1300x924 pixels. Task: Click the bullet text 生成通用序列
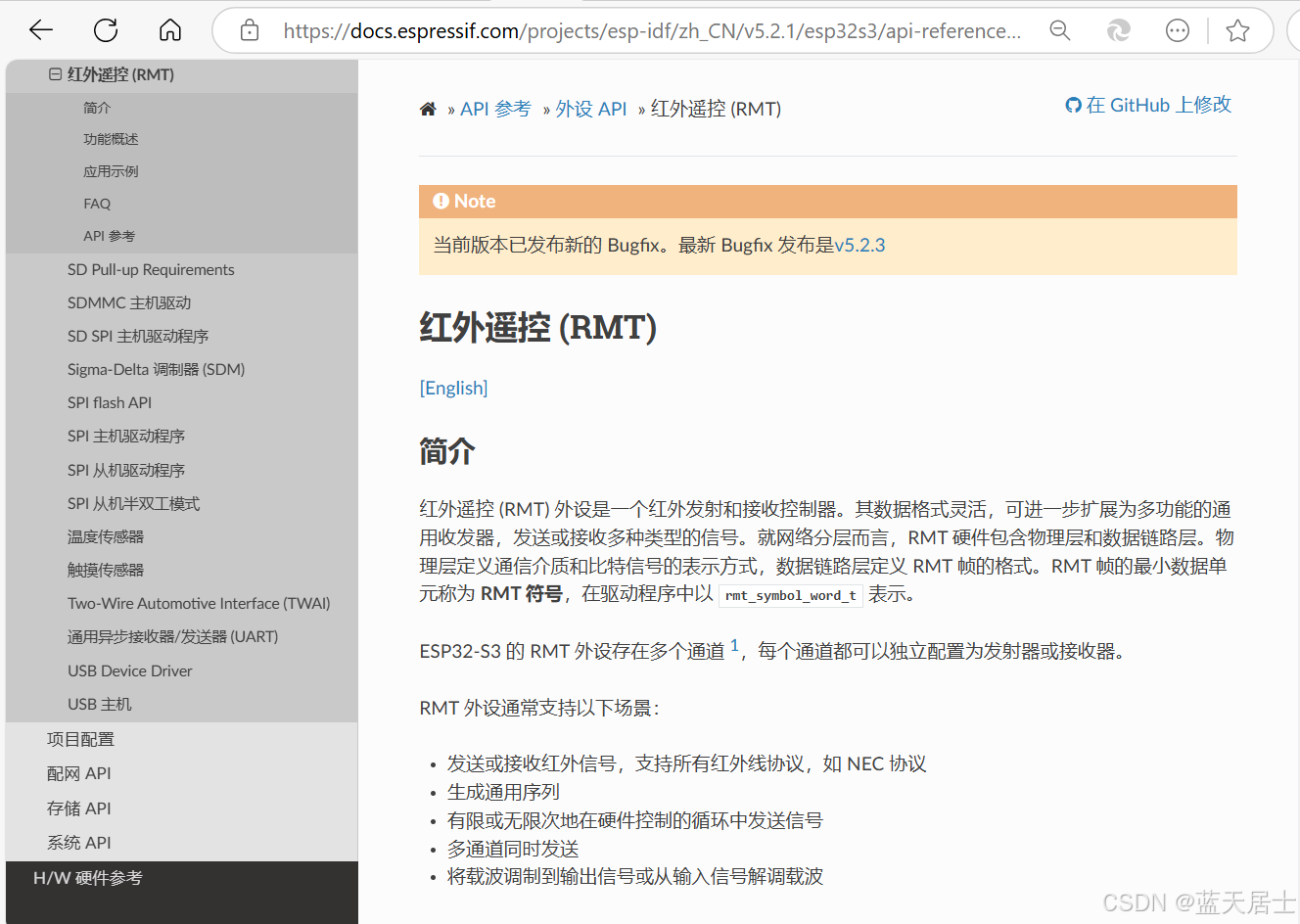503,792
